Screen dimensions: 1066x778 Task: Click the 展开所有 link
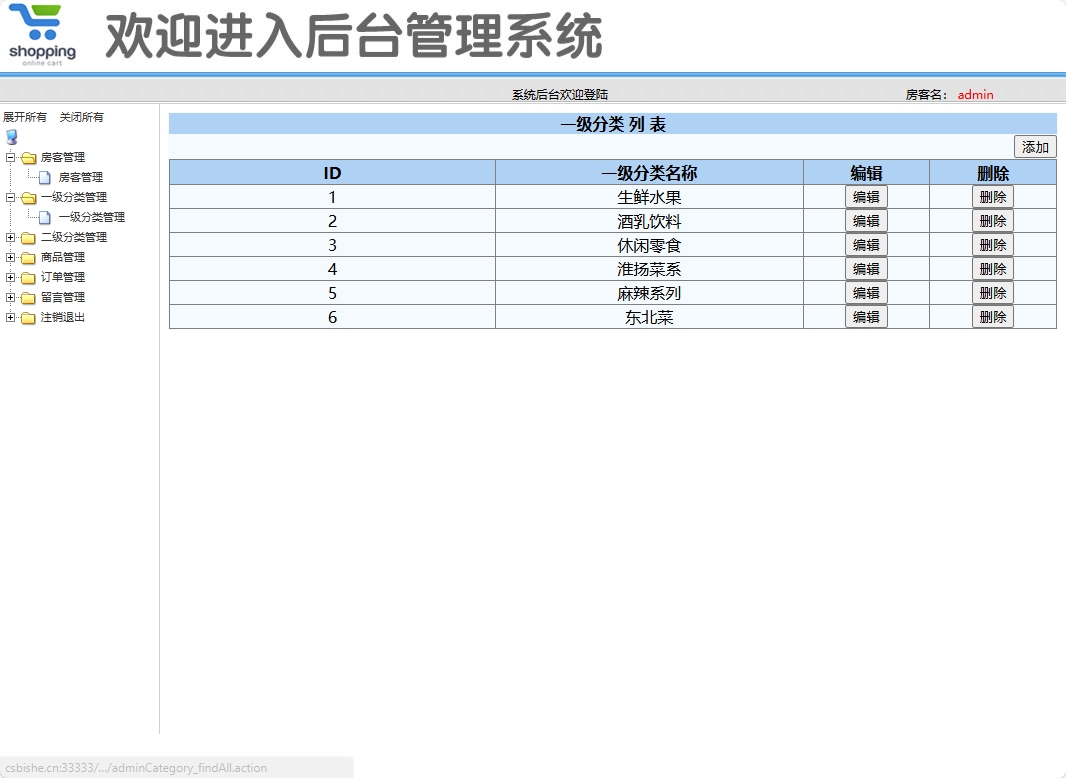coord(25,117)
